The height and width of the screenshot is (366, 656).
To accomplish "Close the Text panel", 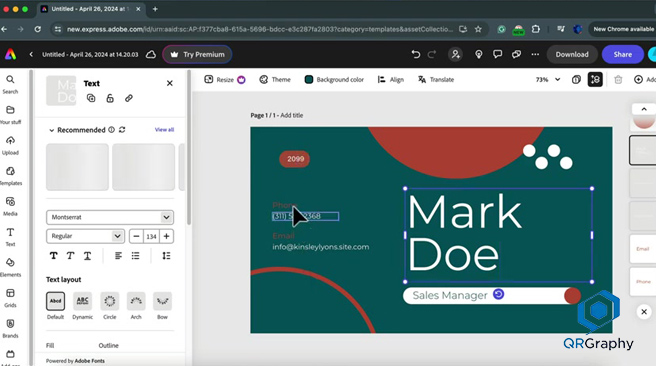I will point(169,83).
